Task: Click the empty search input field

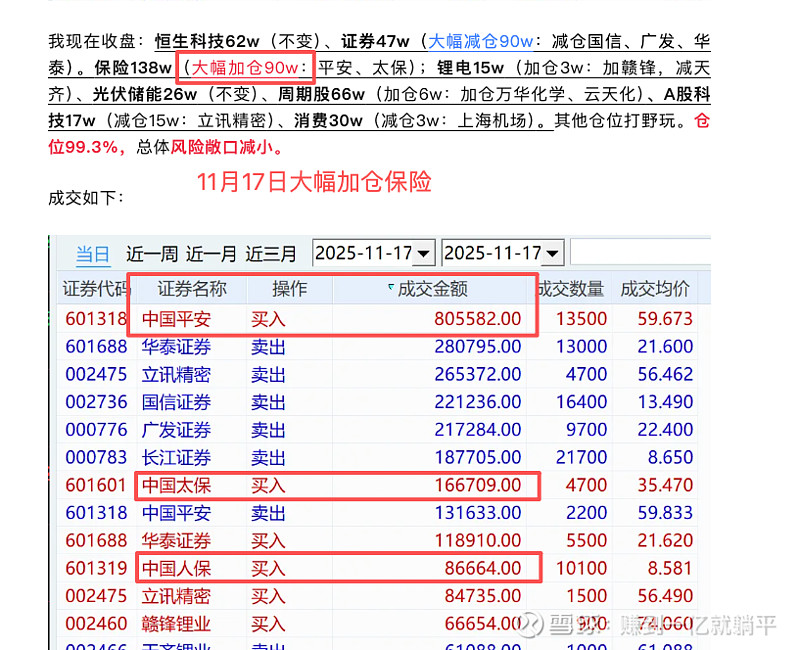Action: (640, 252)
